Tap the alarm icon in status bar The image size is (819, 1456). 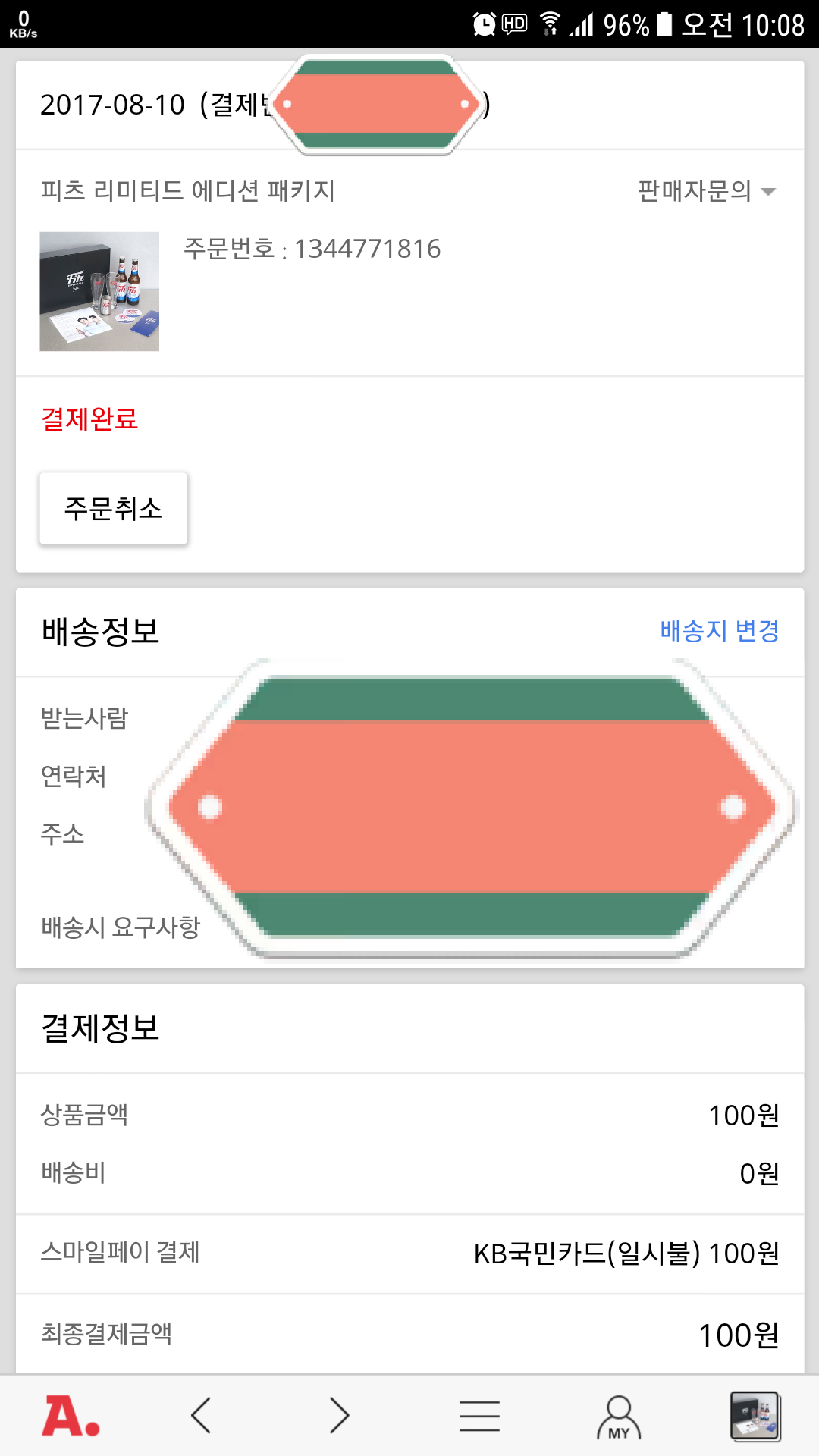pyautogui.click(x=484, y=24)
